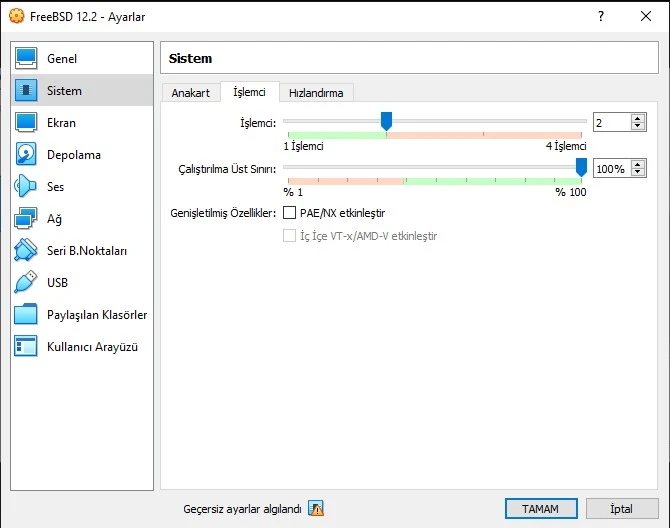Viewport: 670px width, 528px height.
Task: Click the 'Geçersiz ayarlar algılandı' text
Action: tap(242, 509)
